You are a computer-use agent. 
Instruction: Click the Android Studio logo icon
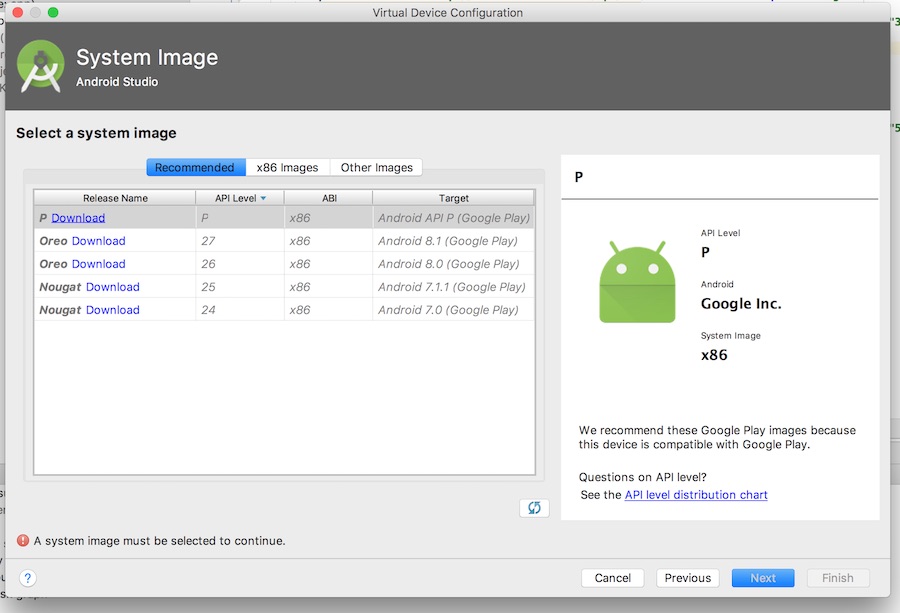(40, 67)
